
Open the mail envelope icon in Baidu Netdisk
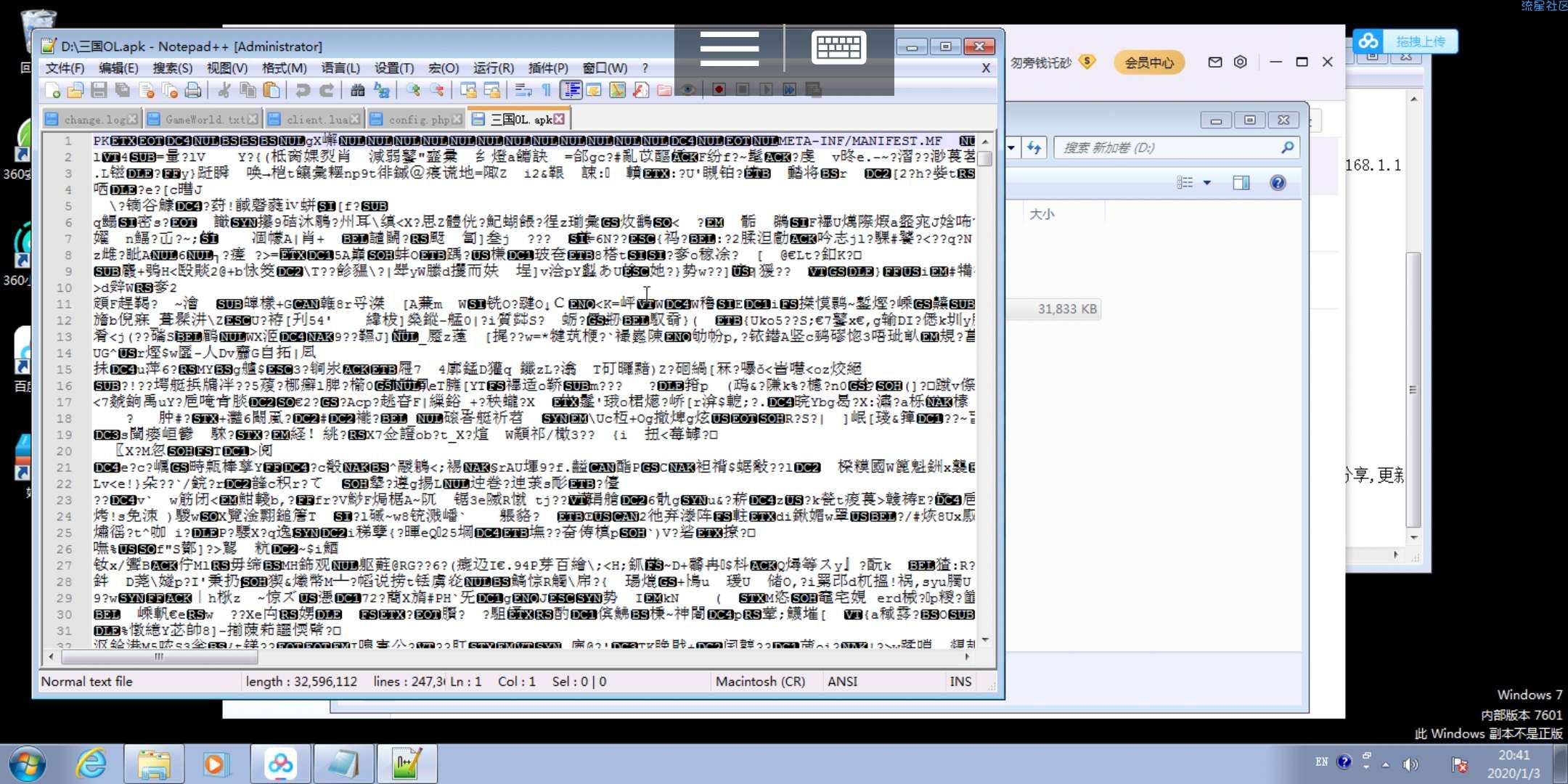[x=1215, y=62]
